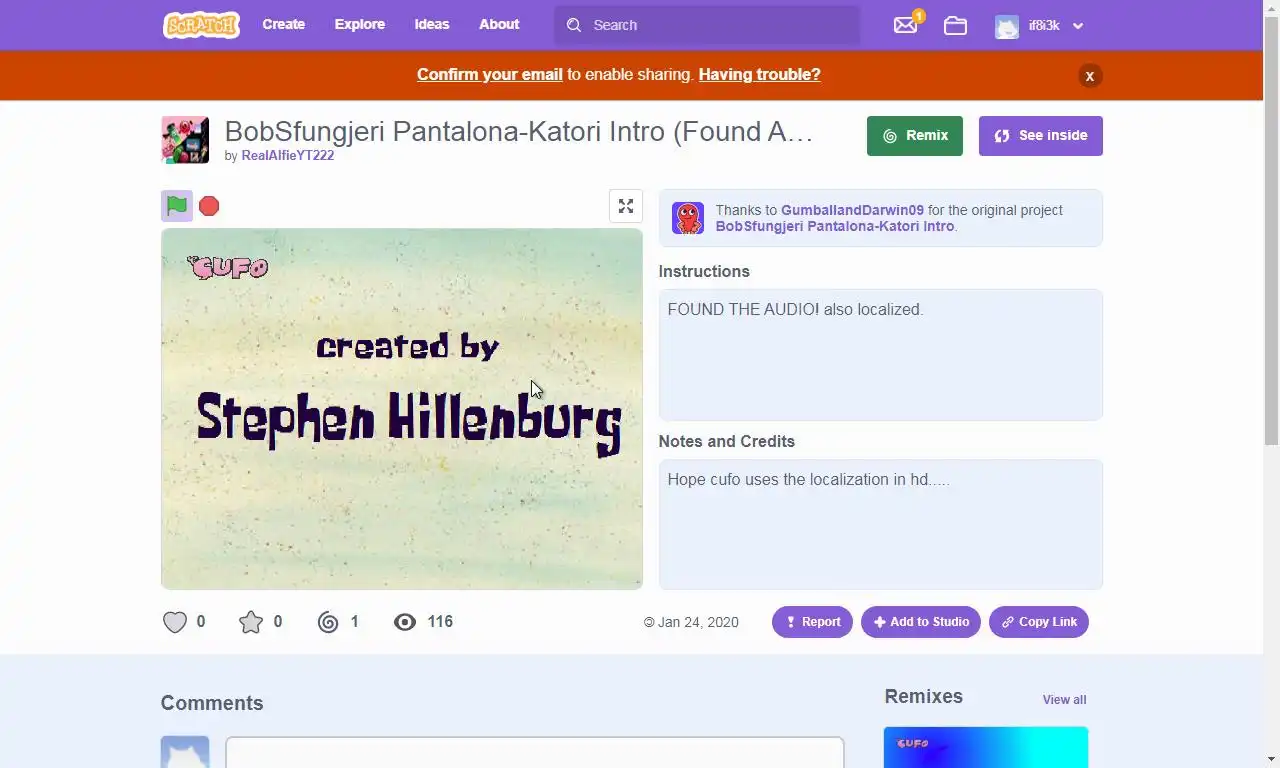Open the first remix thumbnail
Image resolution: width=1280 pixels, height=768 pixels.
[x=986, y=747]
